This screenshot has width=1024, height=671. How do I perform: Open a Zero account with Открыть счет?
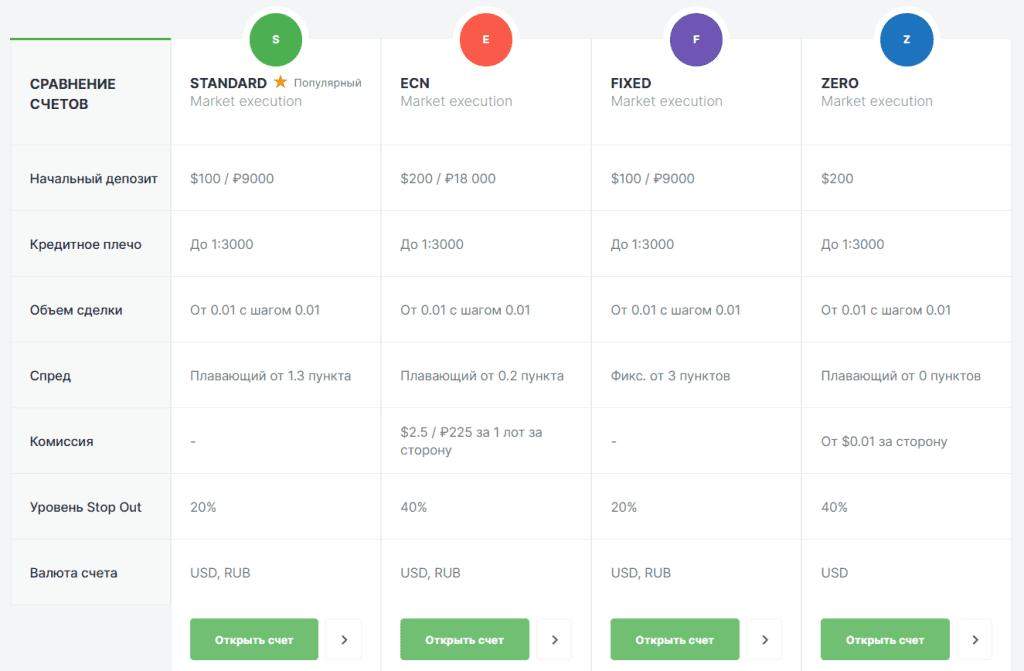tap(885, 640)
